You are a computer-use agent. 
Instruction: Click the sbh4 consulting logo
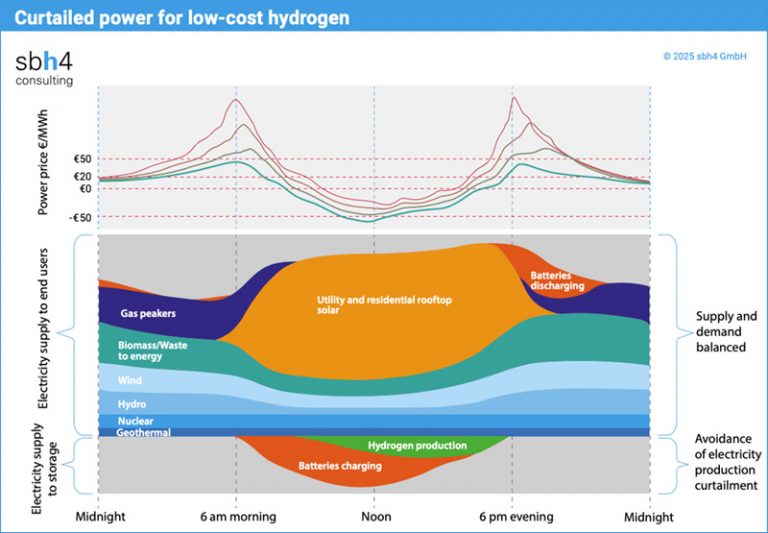[44, 66]
